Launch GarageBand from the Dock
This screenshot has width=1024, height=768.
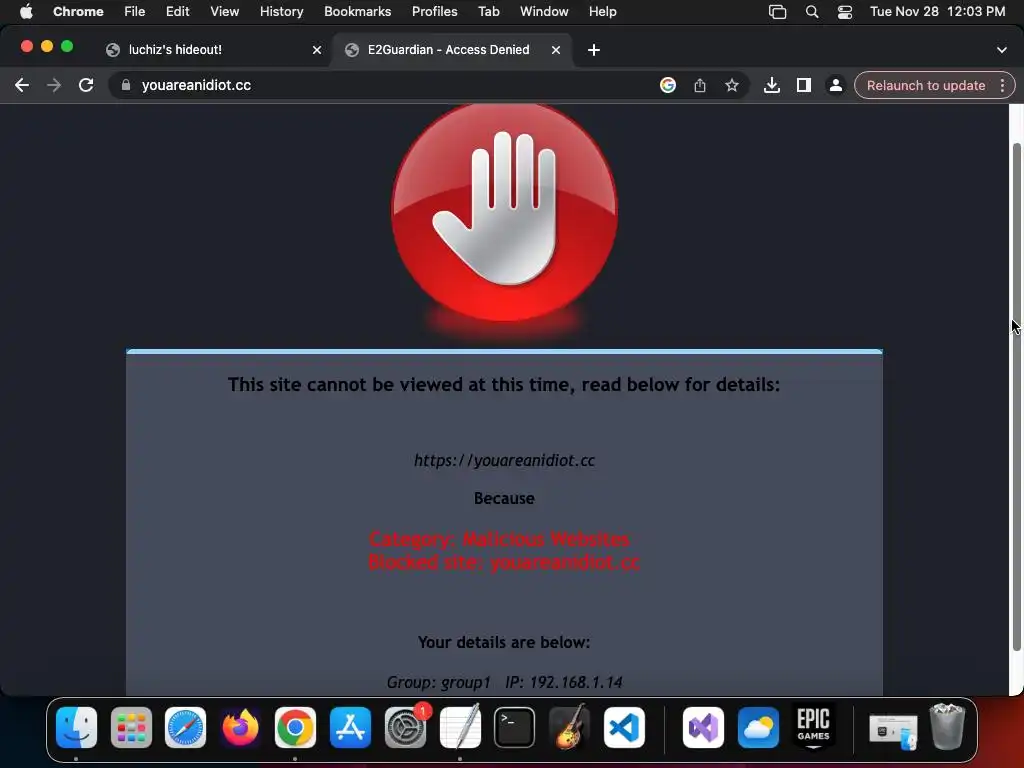point(569,726)
